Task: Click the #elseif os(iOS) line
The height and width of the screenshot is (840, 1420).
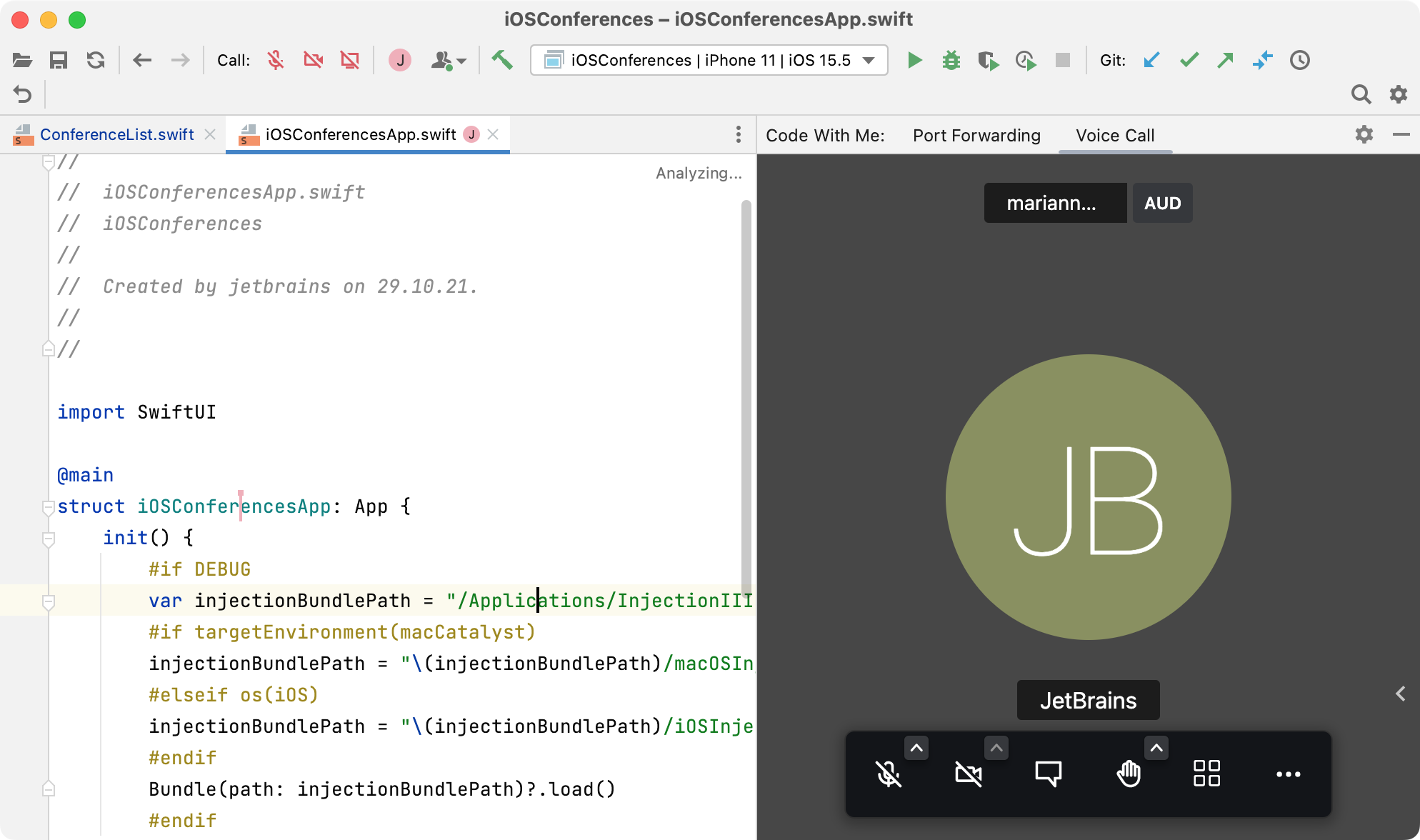Action: 234,695
